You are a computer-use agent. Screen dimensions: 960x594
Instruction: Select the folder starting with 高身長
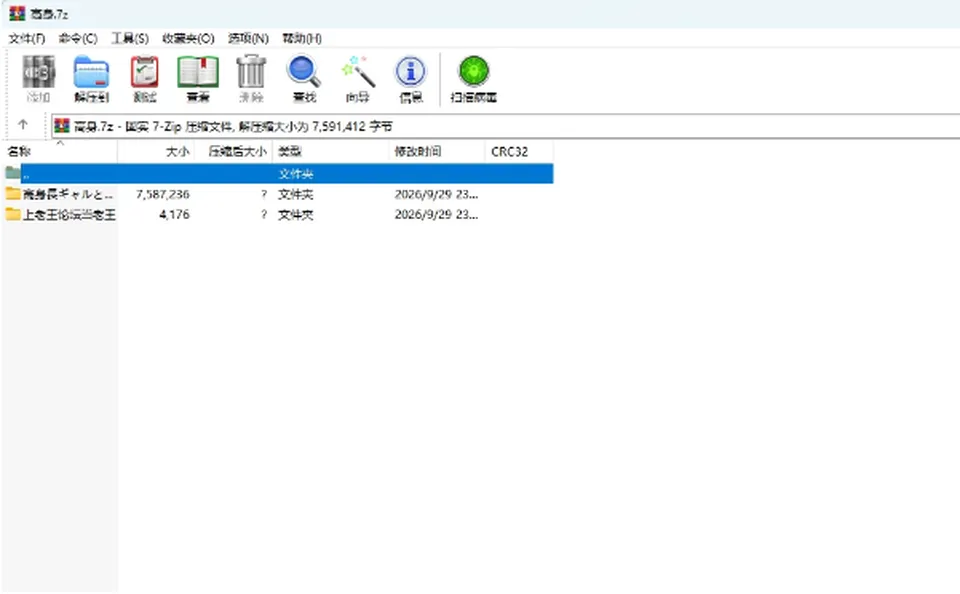(x=68, y=194)
